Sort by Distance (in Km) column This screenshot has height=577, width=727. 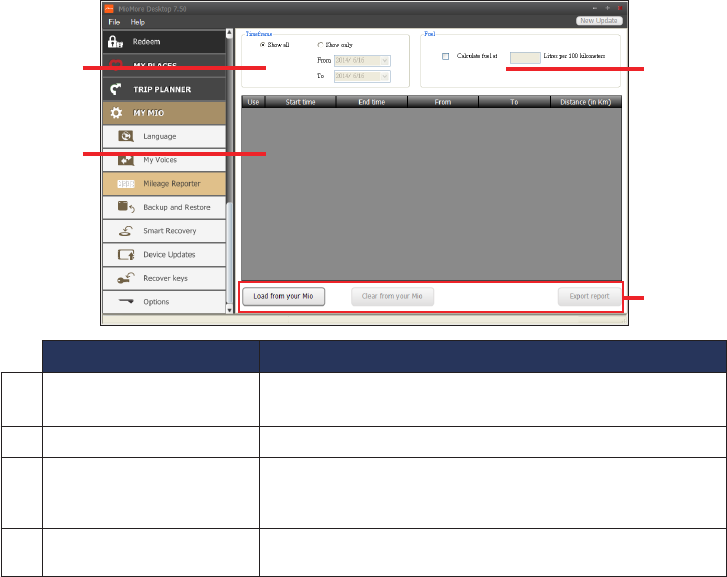click(586, 102)
